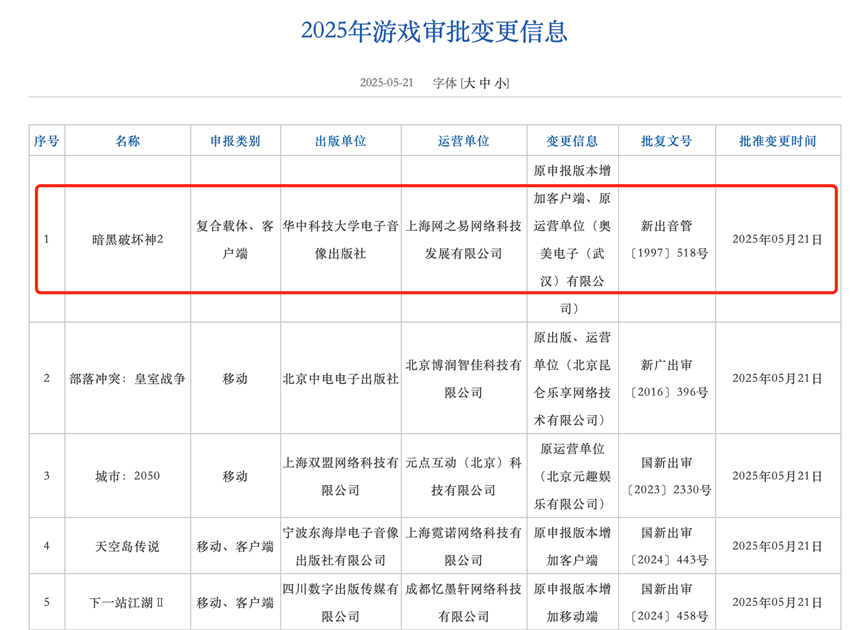Select the 大 font size option
The width and height of the screenshot is (865, 630).
click(x=469, y=83)
